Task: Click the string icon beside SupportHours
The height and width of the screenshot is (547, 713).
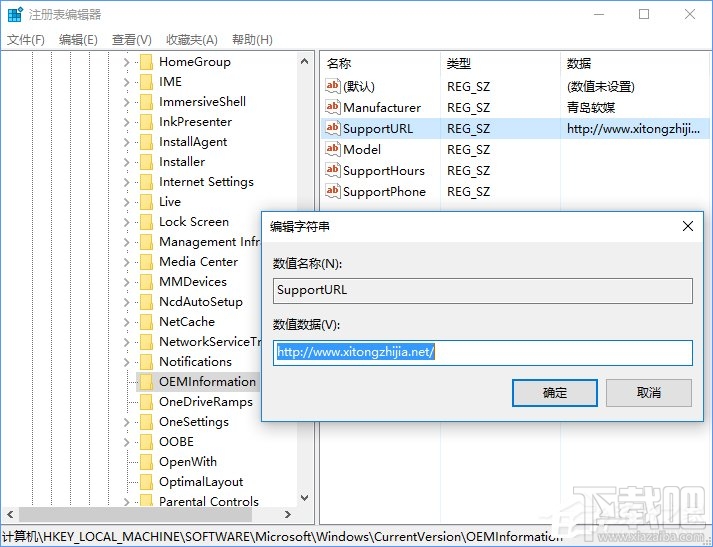Action: [x=333, y=171]
